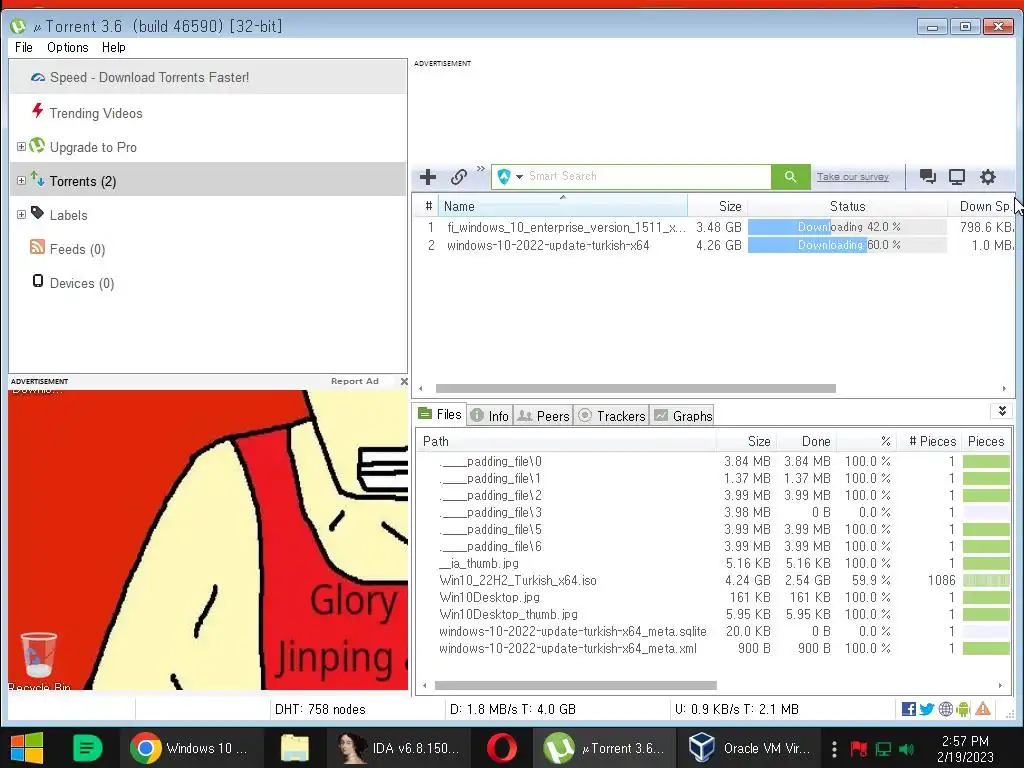Switch to Oracle VM VirtualBox taskbar item
Image resolution: width=1024 pixels, height=768 pixels.
[x=750, y=748]
